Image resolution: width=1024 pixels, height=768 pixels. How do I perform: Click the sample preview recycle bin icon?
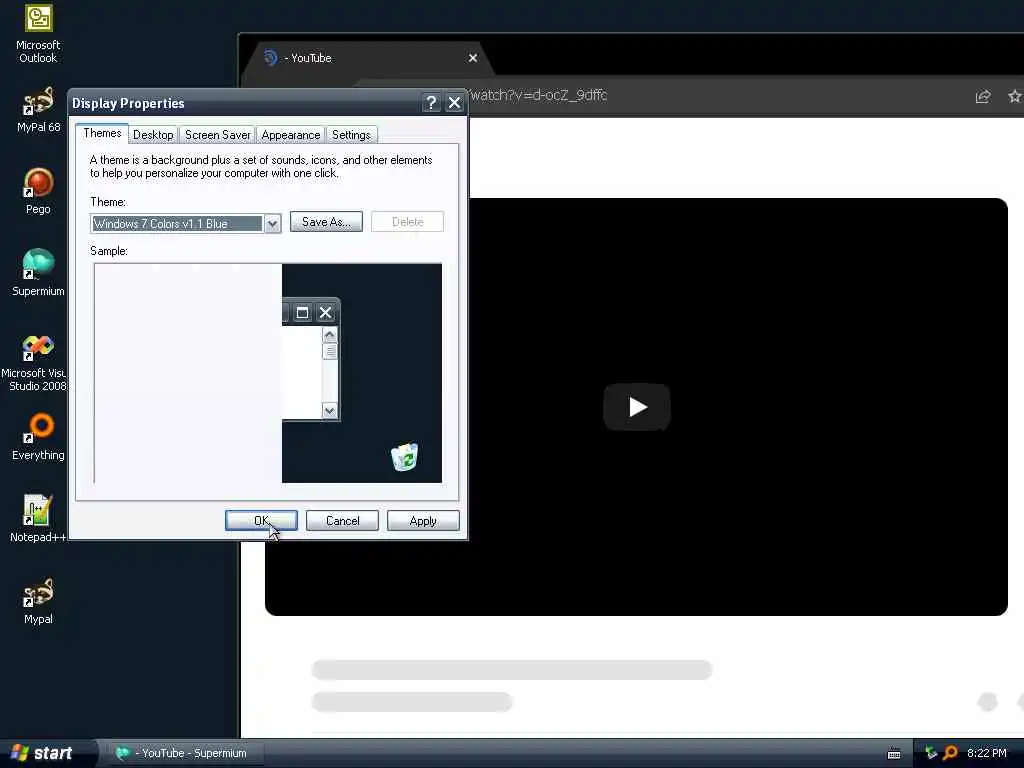[405, 456]
